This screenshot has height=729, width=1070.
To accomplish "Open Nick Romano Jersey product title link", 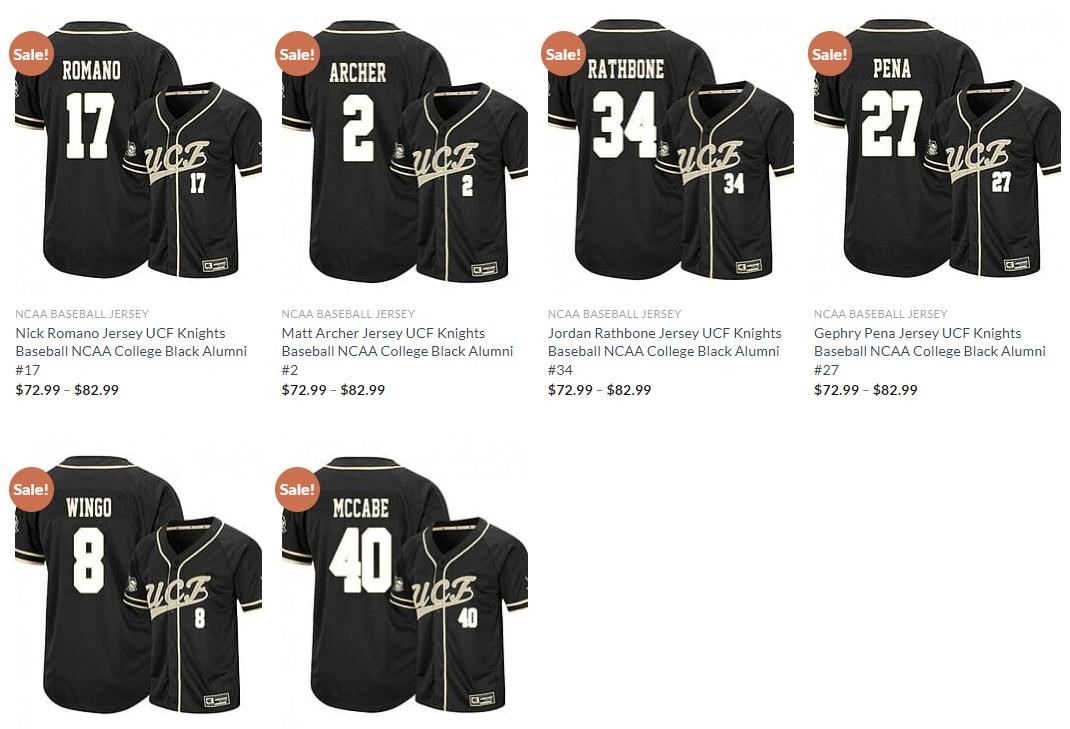I will 131,352.
